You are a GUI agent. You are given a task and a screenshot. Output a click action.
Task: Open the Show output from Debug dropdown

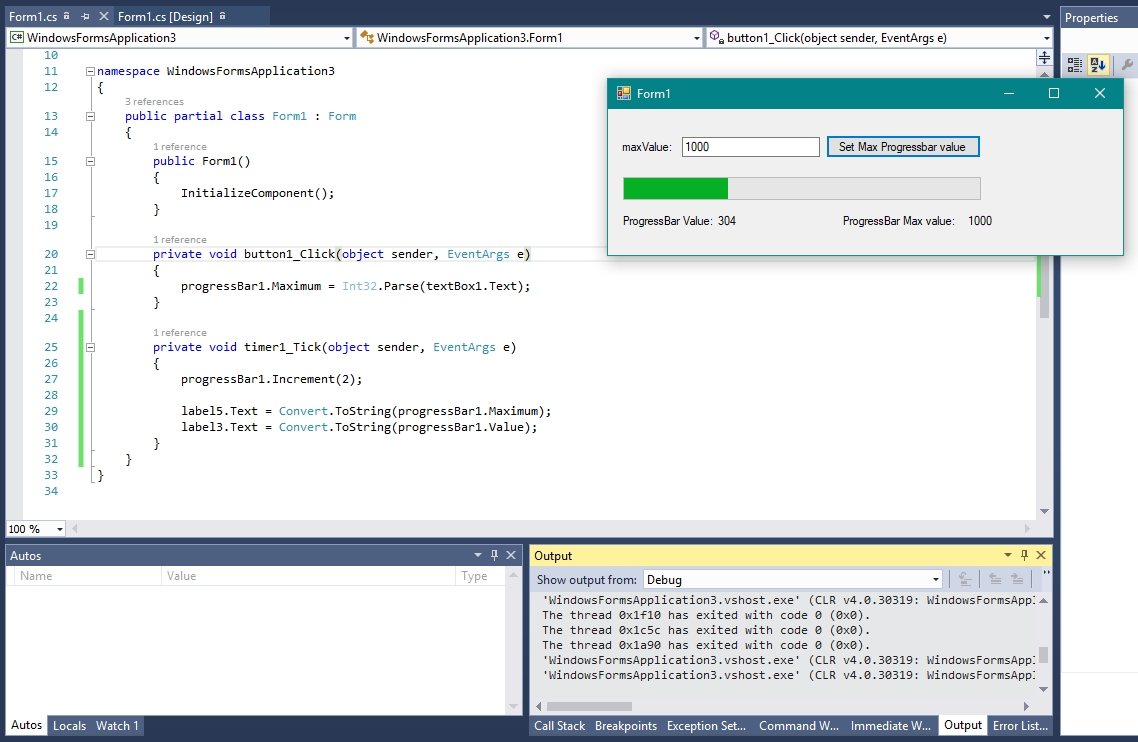936,579
